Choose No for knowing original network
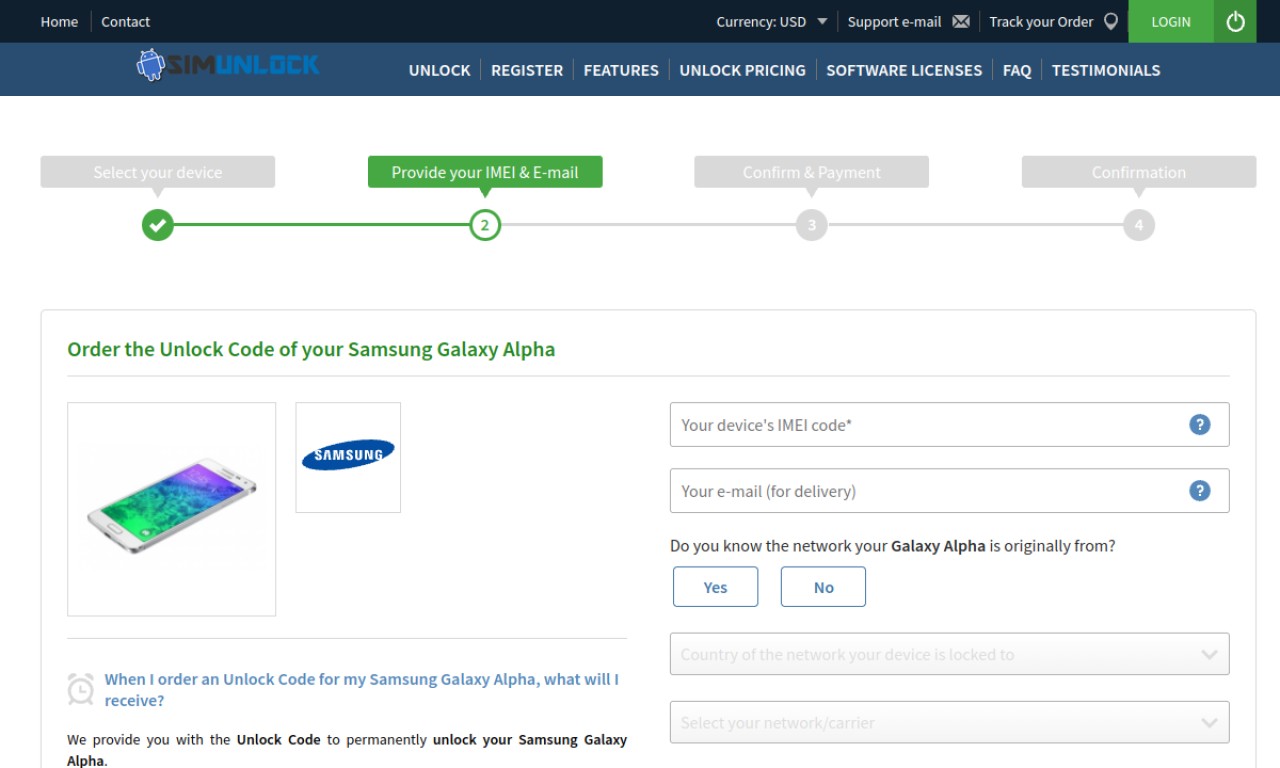 (823, 587)
